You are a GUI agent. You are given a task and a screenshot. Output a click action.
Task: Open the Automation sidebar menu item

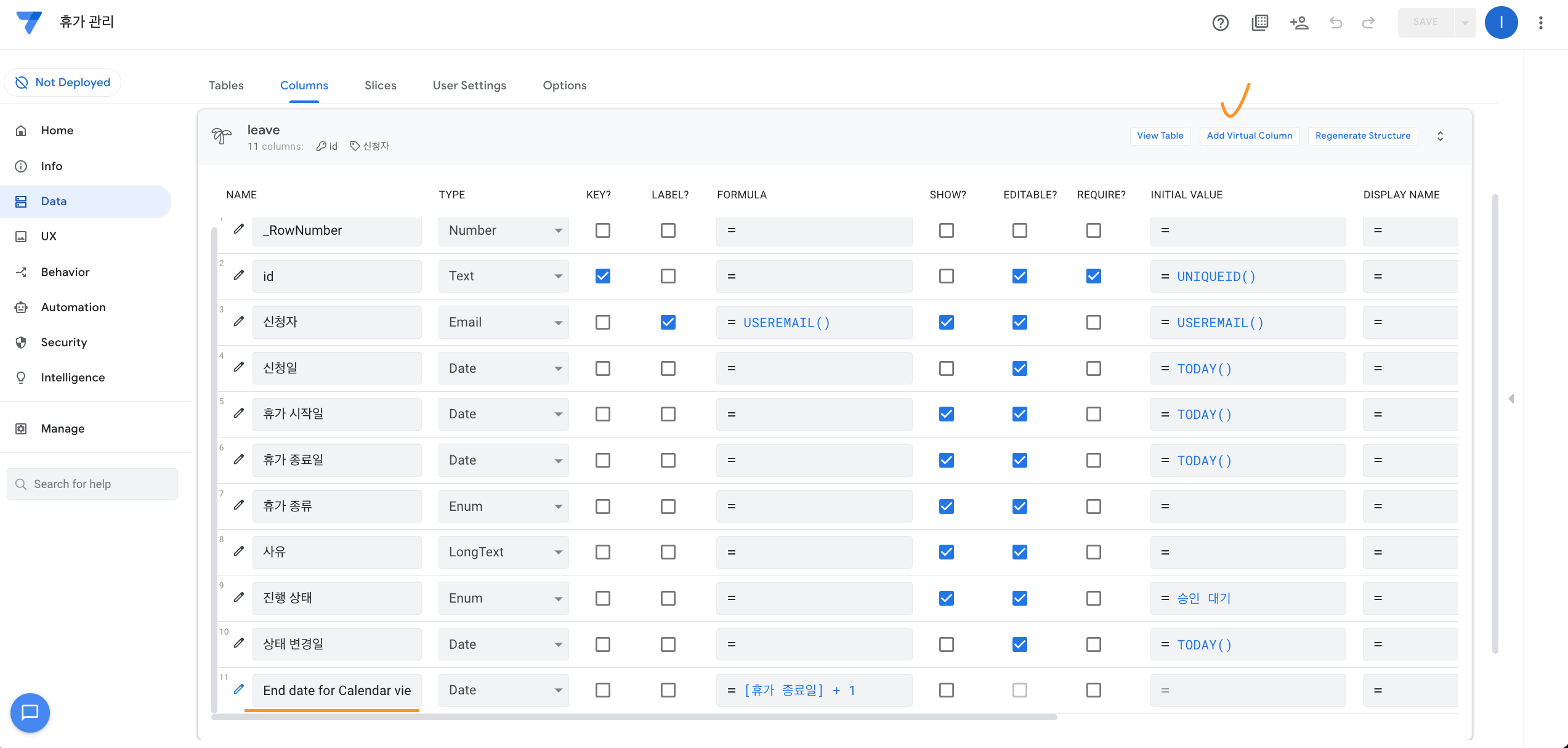[73, 307]
